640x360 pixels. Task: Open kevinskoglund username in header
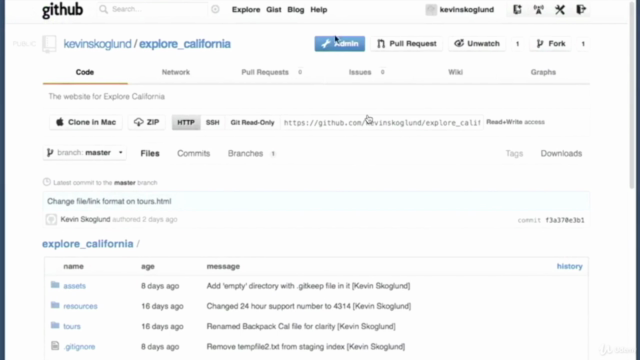tap(467, 9)
